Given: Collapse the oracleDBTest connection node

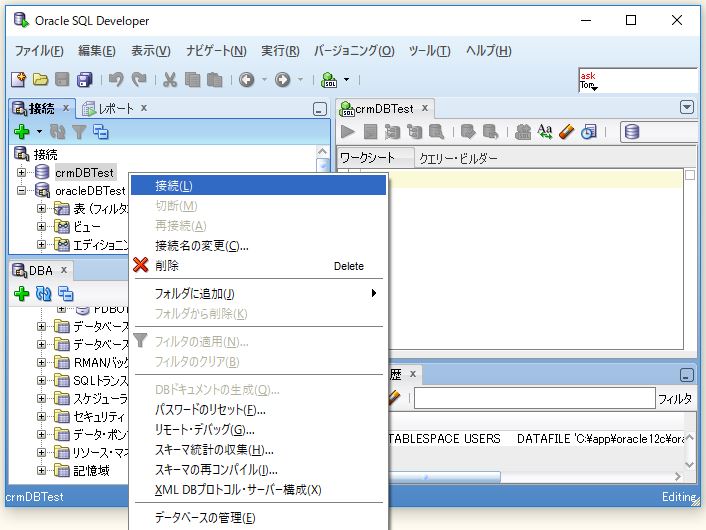Looking at the screenshot, I should click(21, 190).
